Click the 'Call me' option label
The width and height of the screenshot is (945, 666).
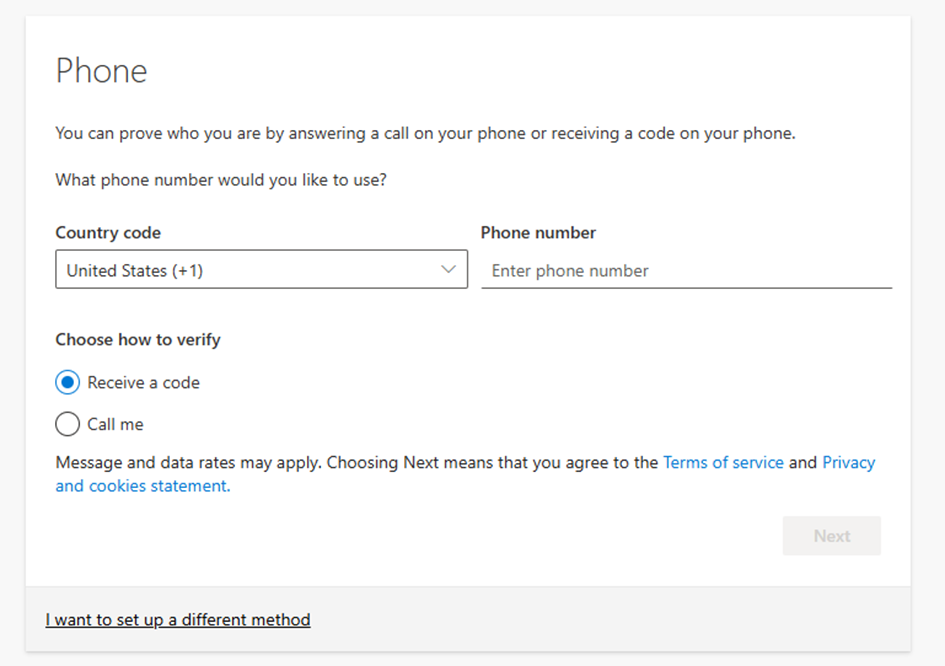115,425
